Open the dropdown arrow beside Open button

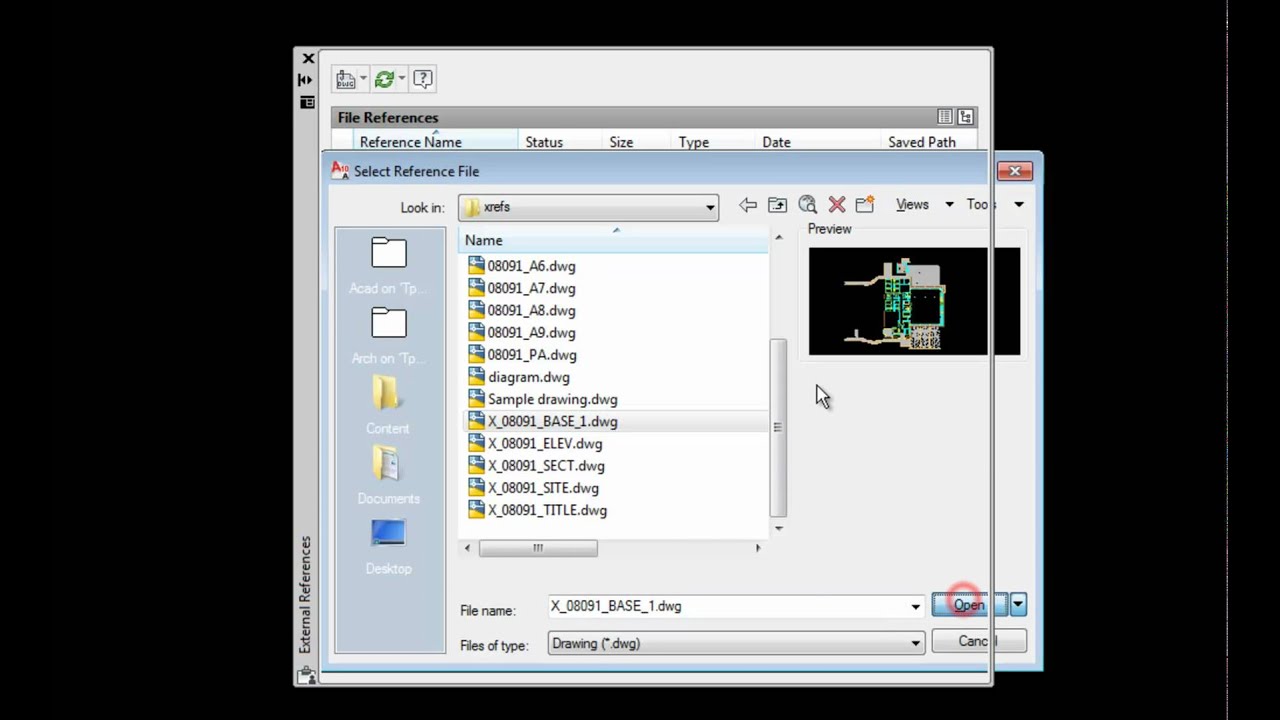1018,604
